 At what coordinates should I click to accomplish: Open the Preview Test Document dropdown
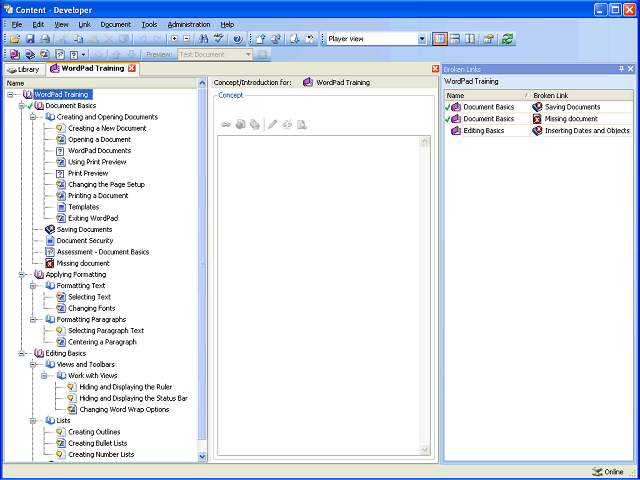tap(248, 54)
